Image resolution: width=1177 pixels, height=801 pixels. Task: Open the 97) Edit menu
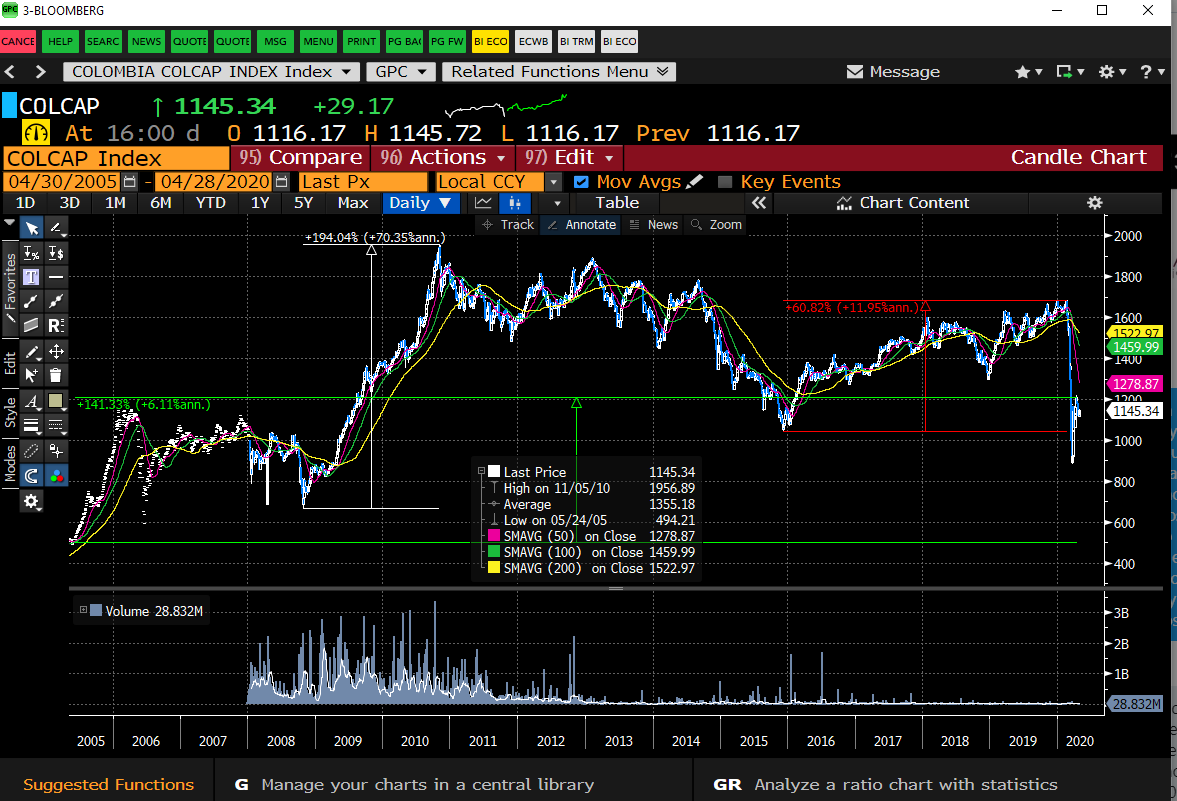coord(569,158)
